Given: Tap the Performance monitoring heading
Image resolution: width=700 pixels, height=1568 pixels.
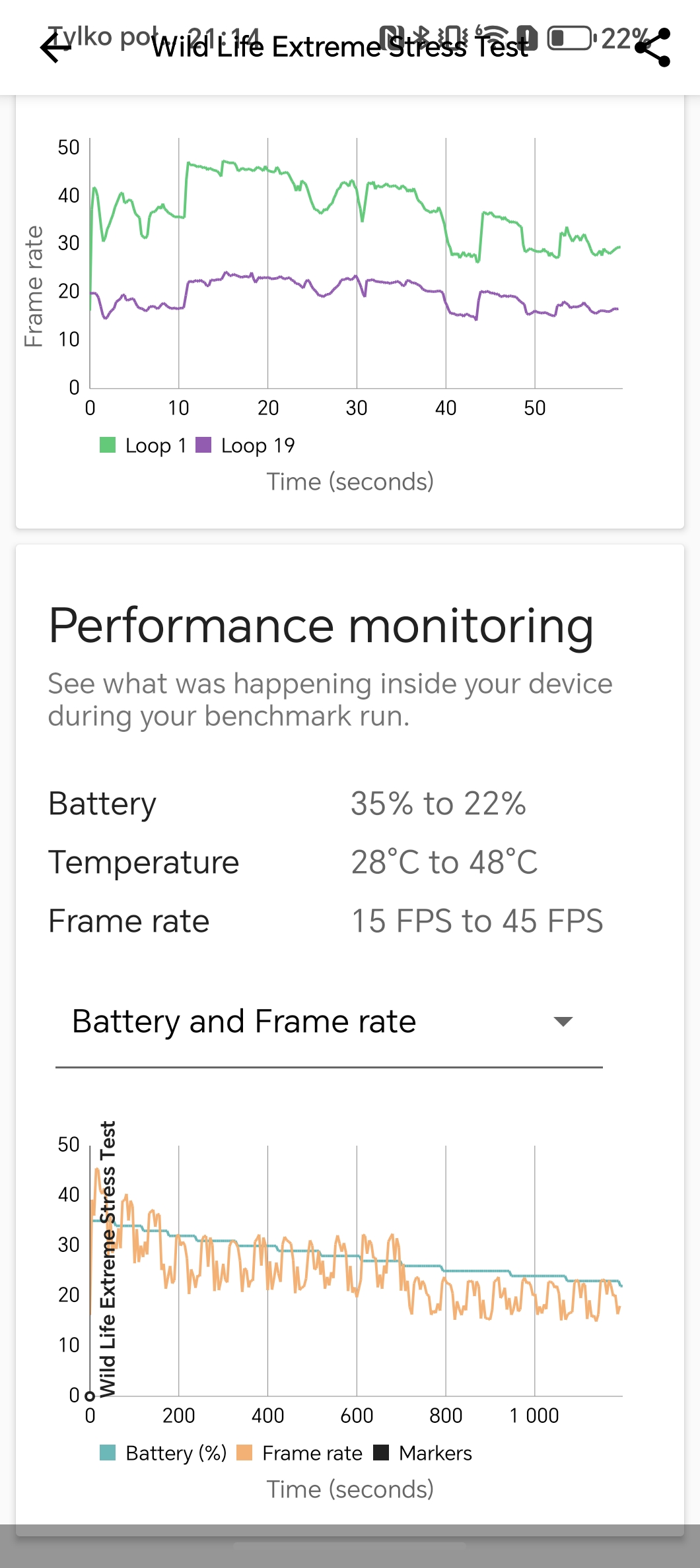Looking at the screenshot, I should [321, 626].
